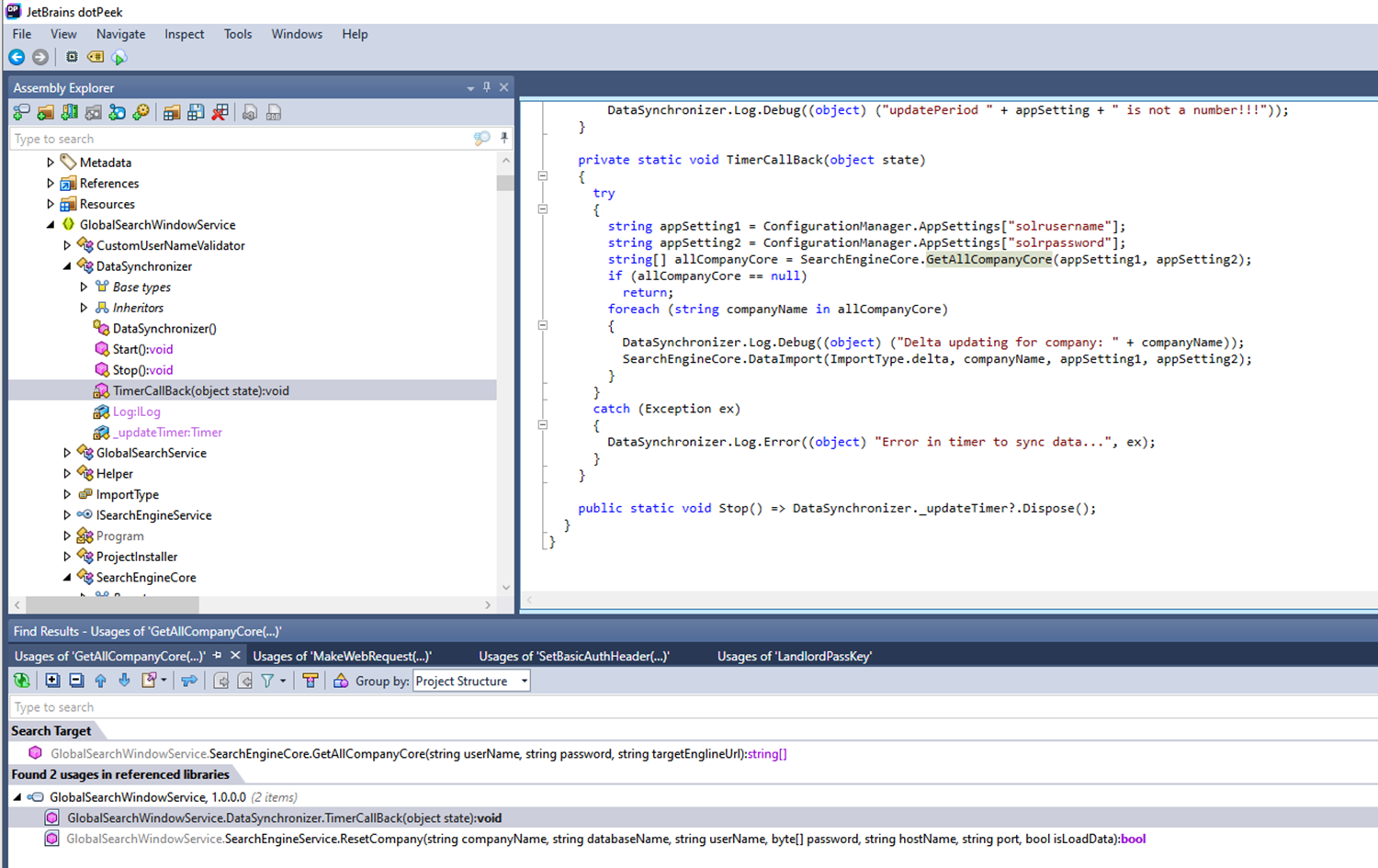Click the red X remove assembly icon
Viewport: 1378px width, 868px height.
click(220, 112)
